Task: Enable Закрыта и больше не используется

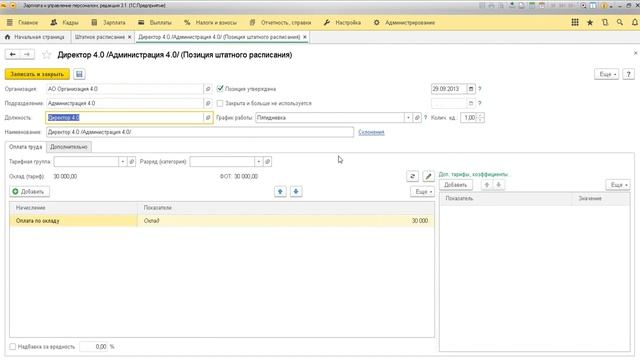Action: click(x=220, y=103)
